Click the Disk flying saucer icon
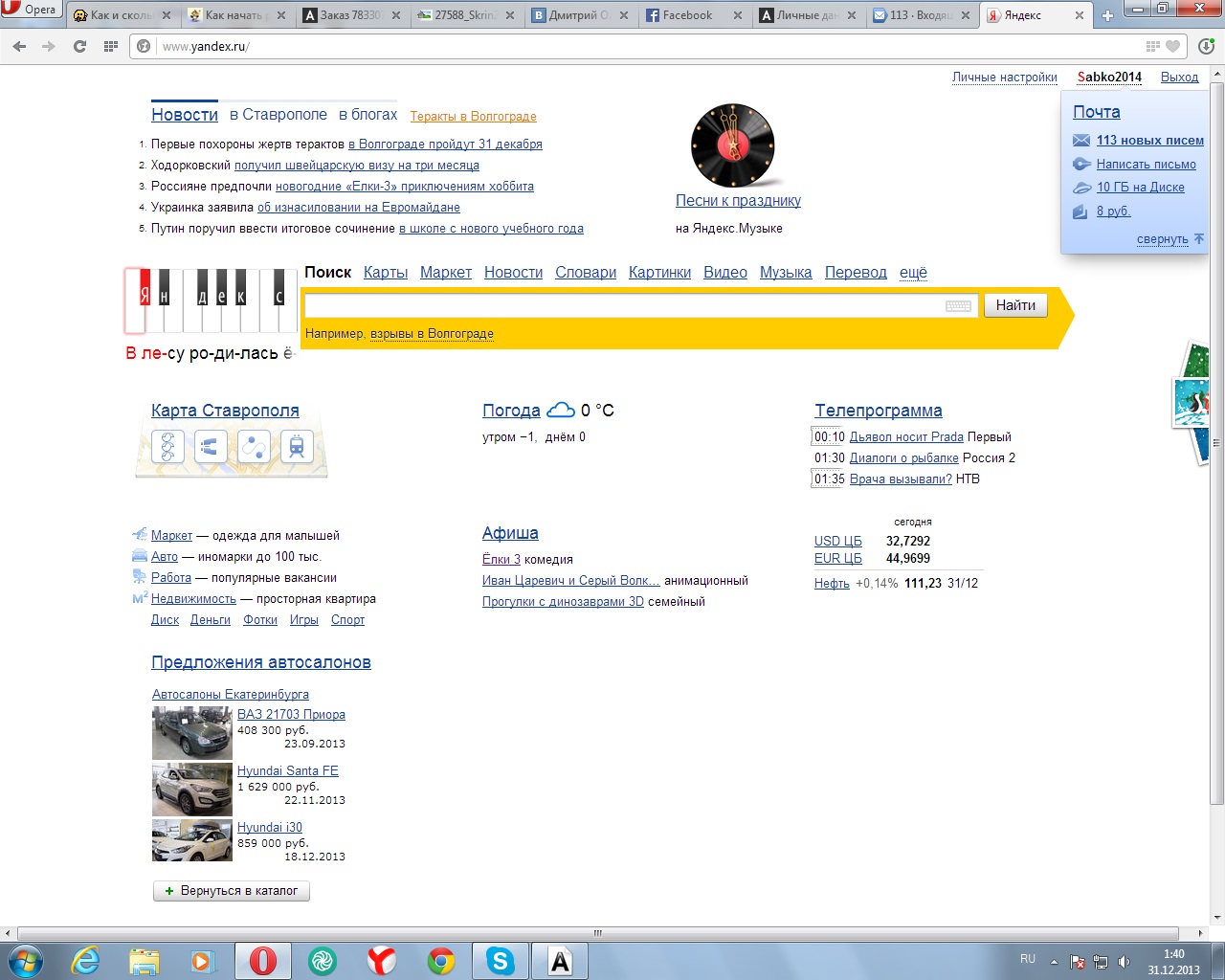The image size is (1225, 980). coord(1081,188)
